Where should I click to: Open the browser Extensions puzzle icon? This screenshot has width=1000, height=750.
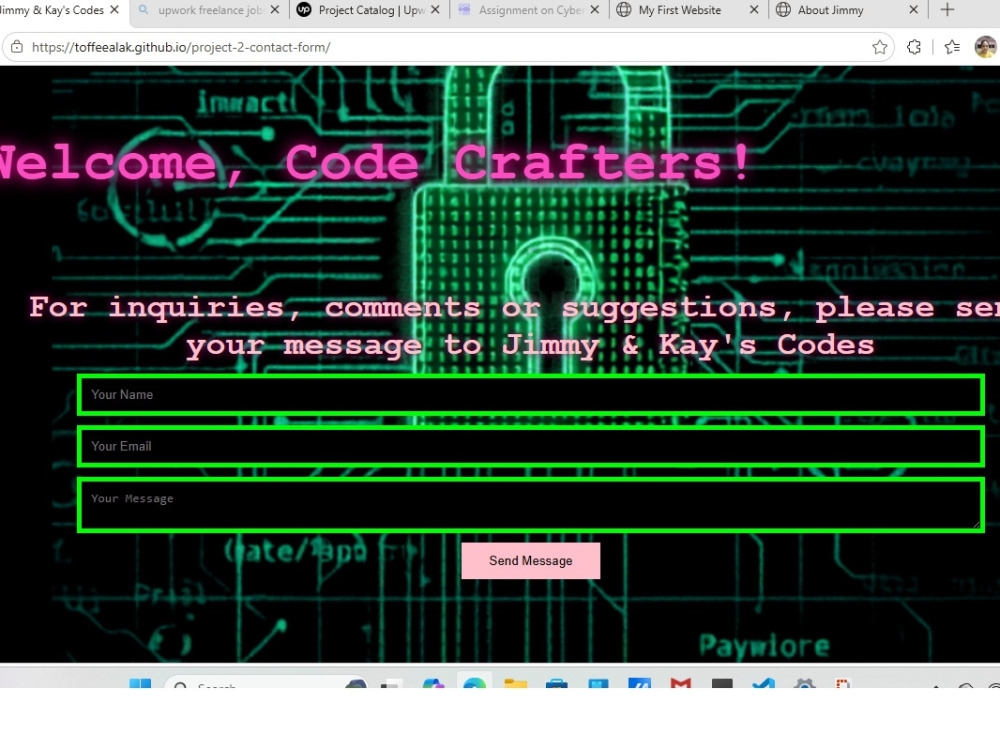913,47
